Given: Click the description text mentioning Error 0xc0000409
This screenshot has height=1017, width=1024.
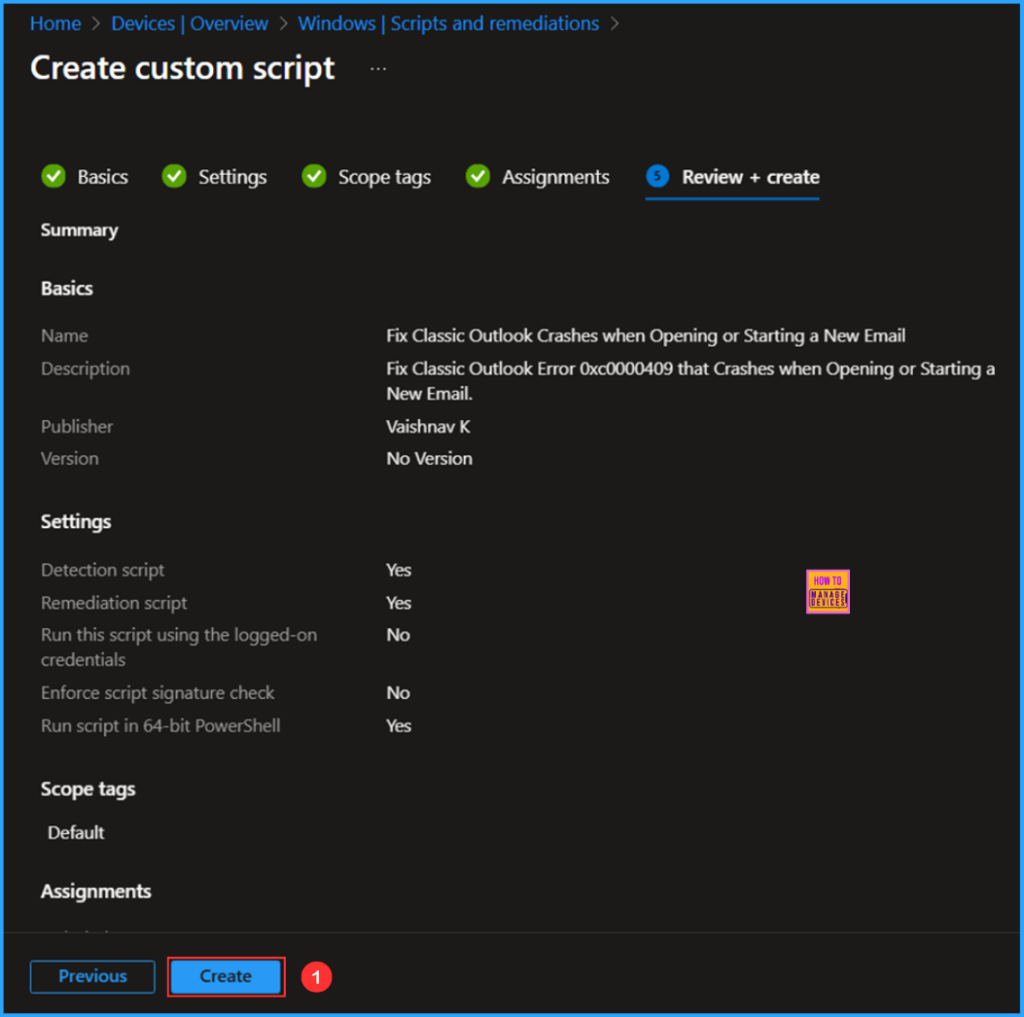Looking at the screenshot, I should [x=690, y=381].
